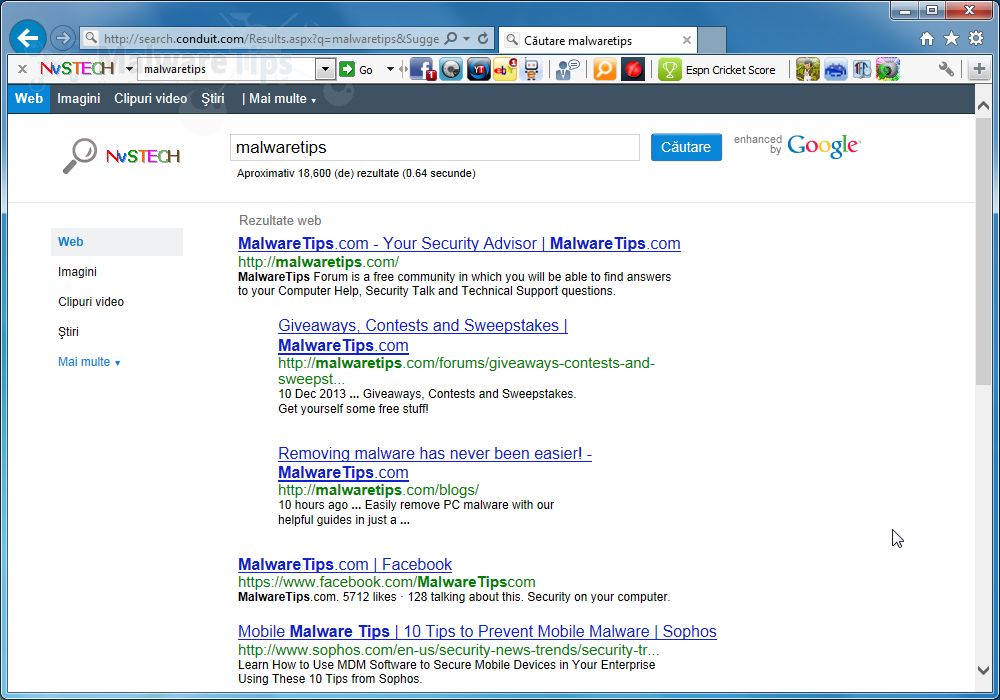Image resolution: width=1000 pixels, height=700 pixels.
Task: Open Espn Cricket Score toolbar link
Action: (730, 70)
